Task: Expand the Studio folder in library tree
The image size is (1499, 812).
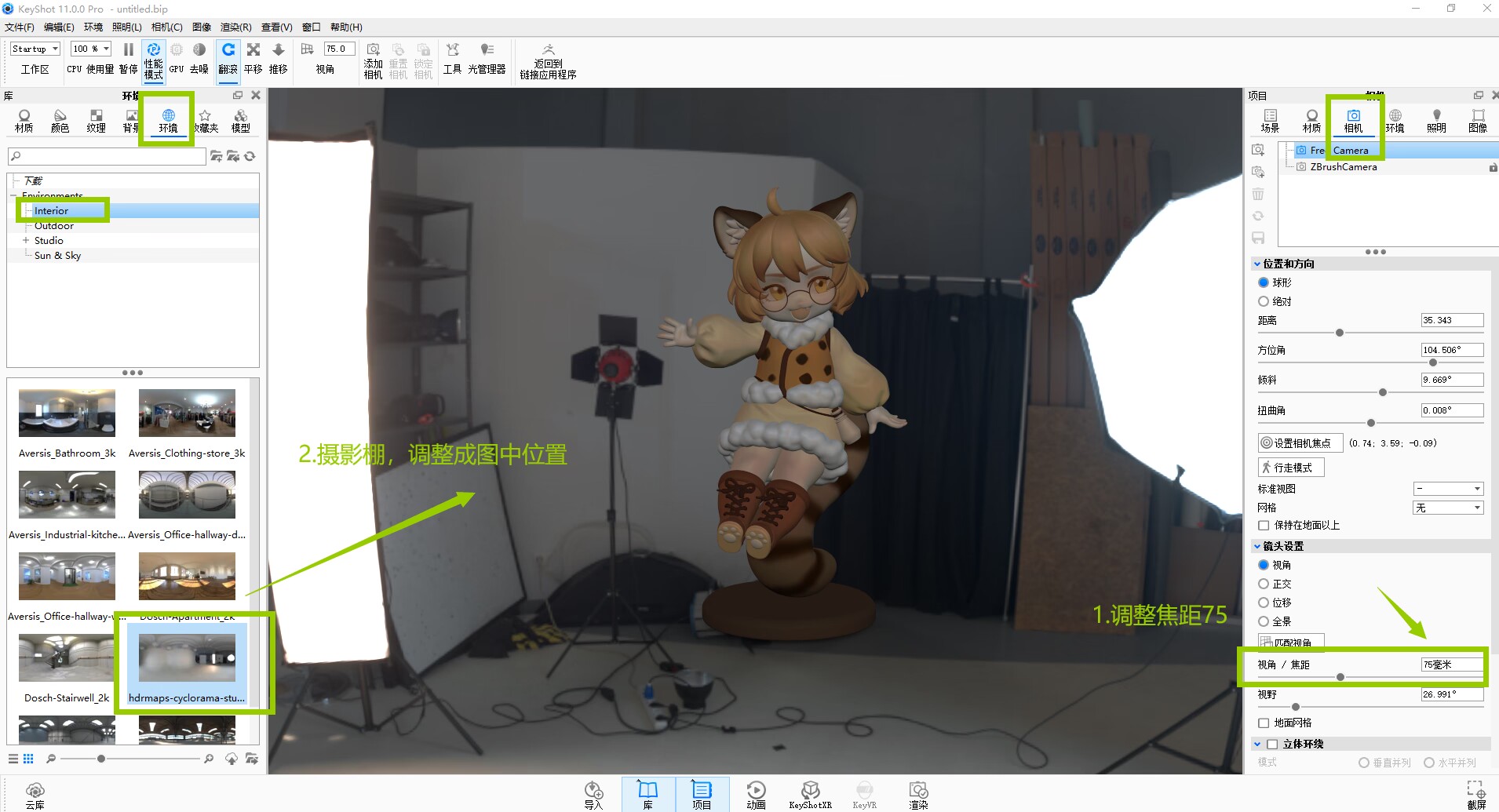Action: pos(26,241)
